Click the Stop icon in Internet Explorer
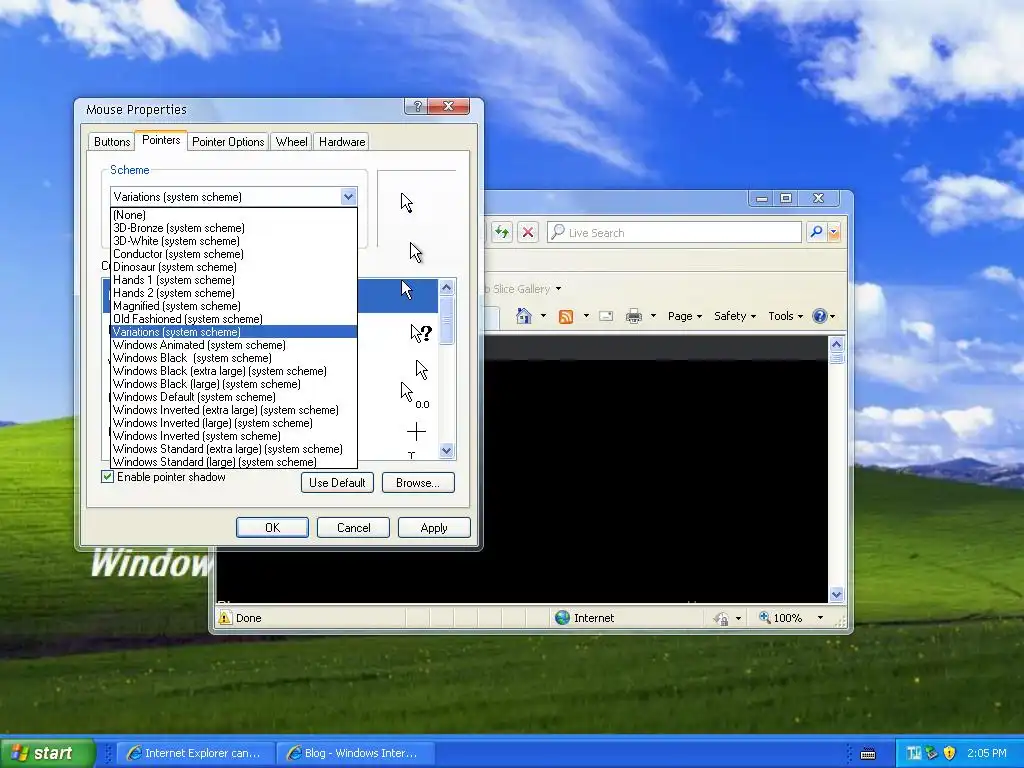 [x=528, y=232]
